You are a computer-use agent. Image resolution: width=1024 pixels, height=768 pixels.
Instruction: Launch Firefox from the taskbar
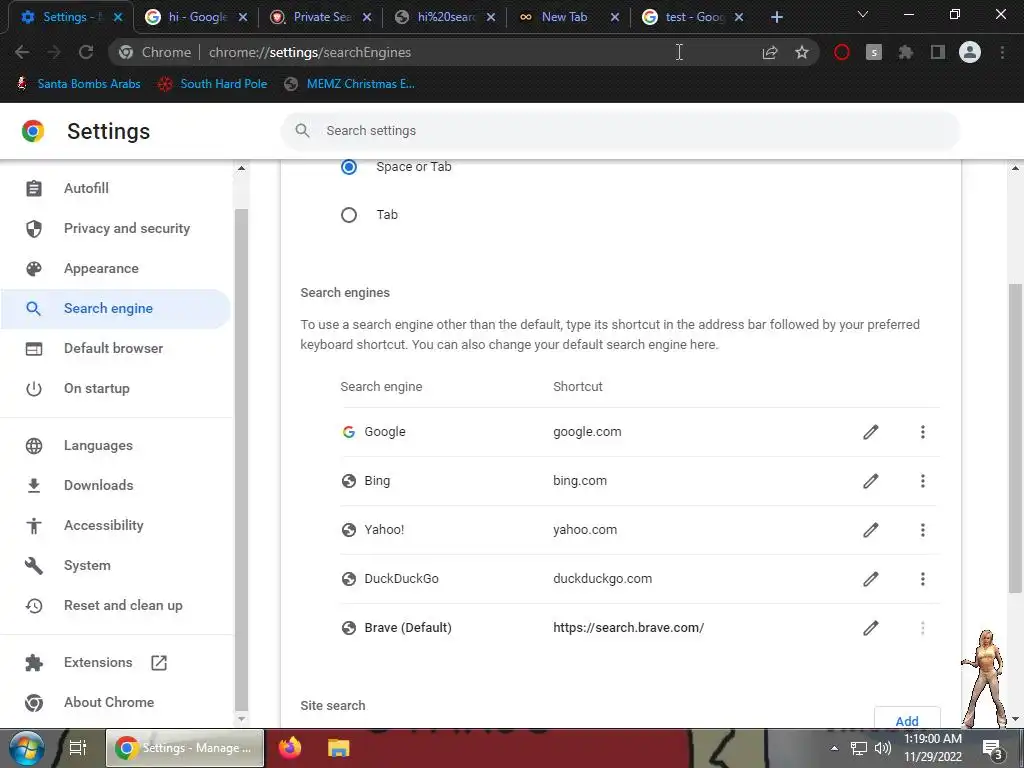290,748
